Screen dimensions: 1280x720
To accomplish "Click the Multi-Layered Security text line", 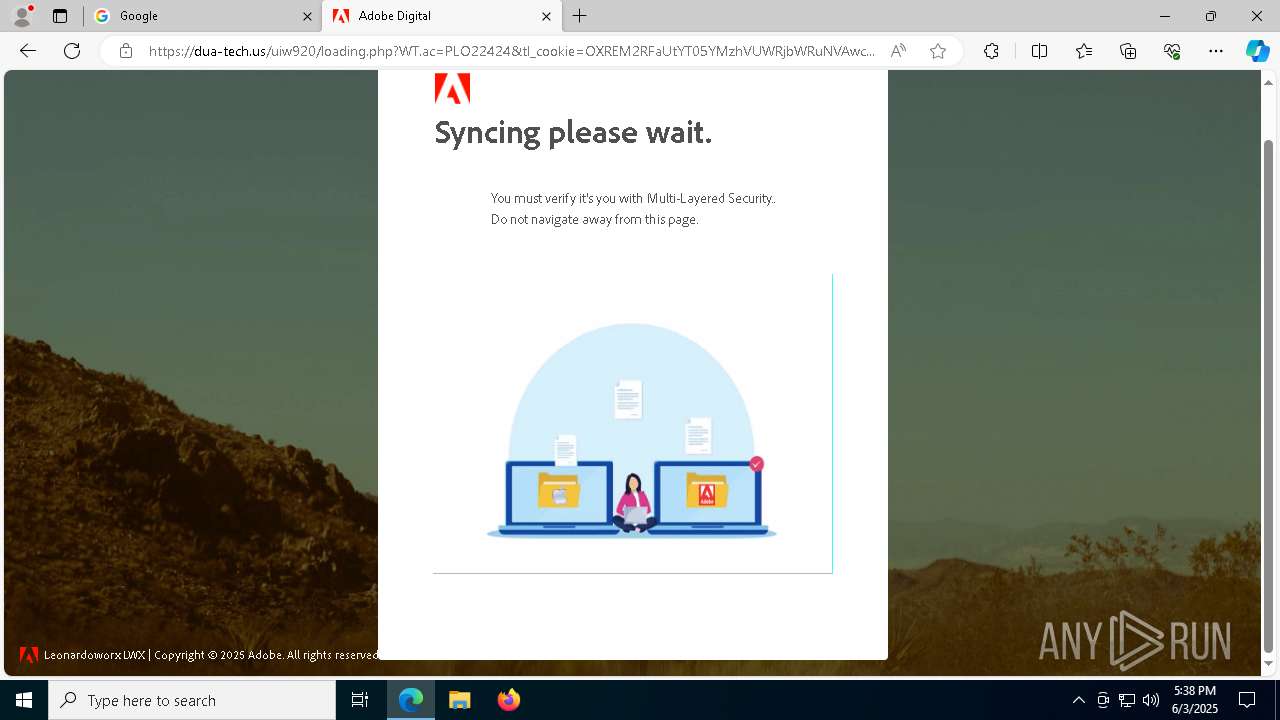I will [x=633, y=198].
